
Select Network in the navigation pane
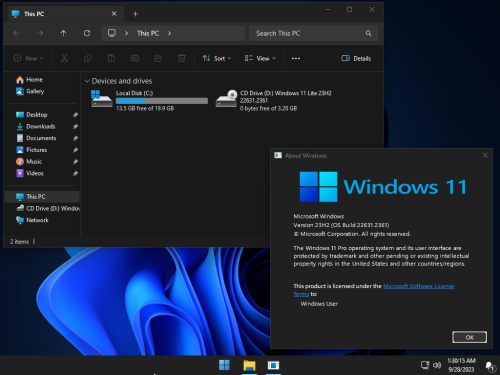click(37, 220)
